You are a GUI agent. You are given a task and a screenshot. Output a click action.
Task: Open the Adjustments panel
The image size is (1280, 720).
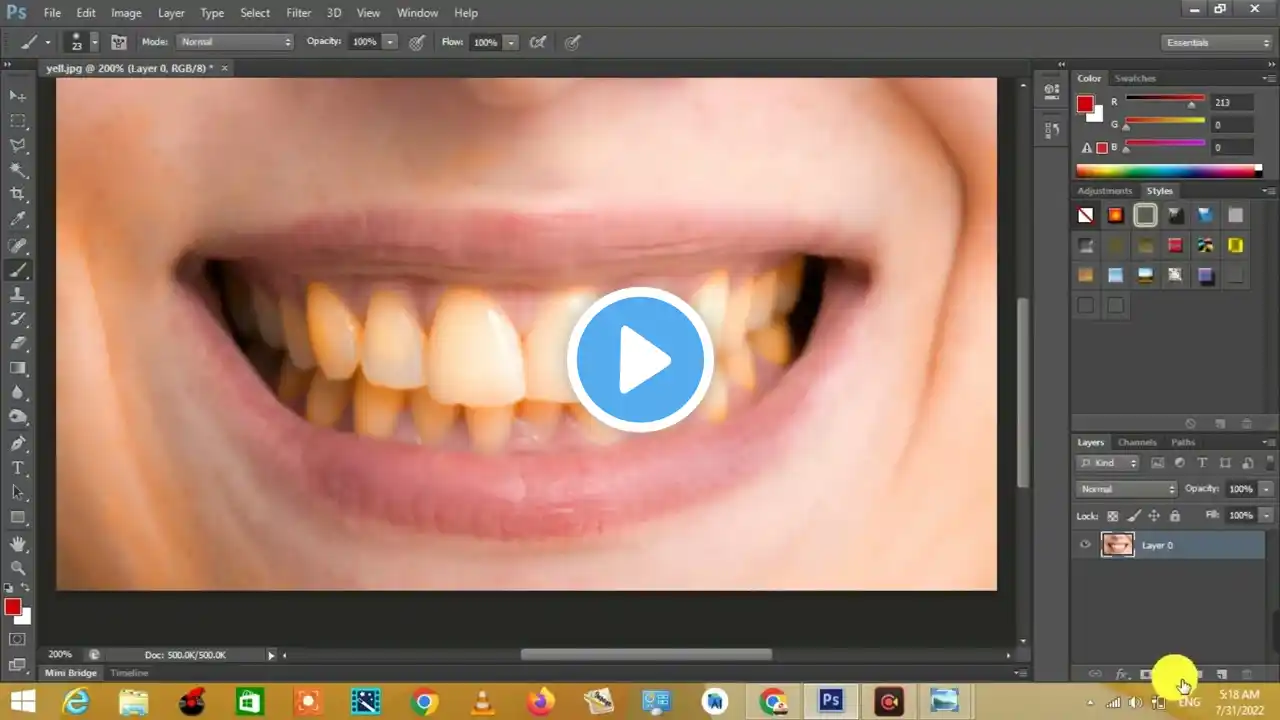[x=1104, y=190]
